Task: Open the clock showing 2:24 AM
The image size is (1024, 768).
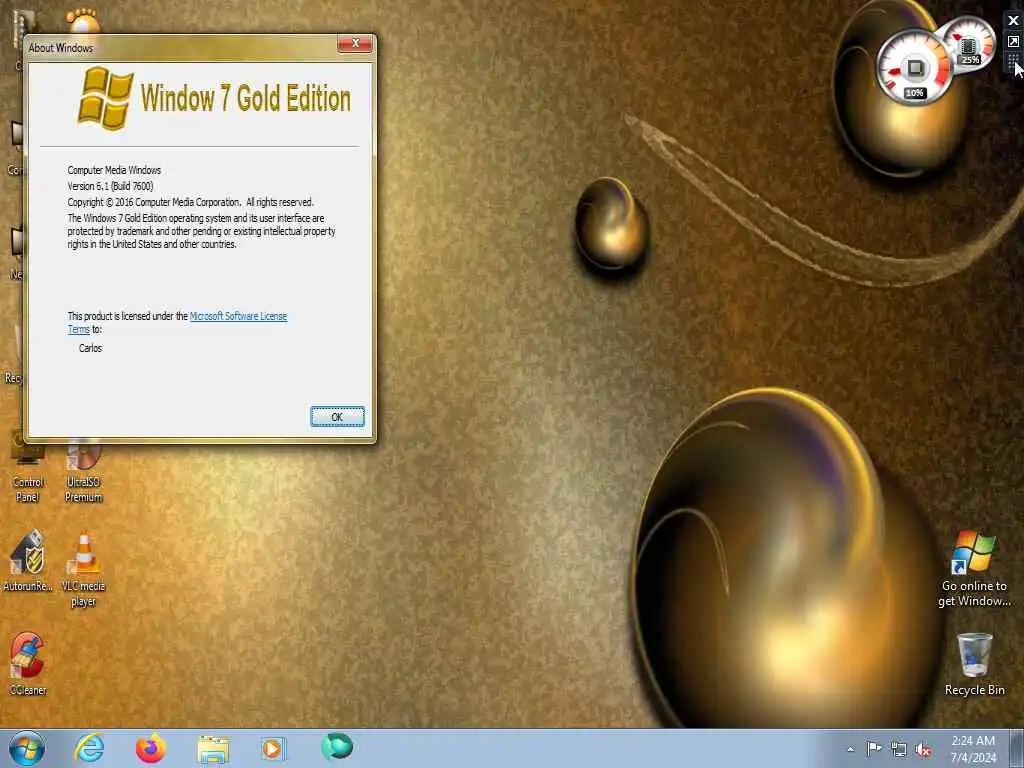Action: (x=973, y=749)
